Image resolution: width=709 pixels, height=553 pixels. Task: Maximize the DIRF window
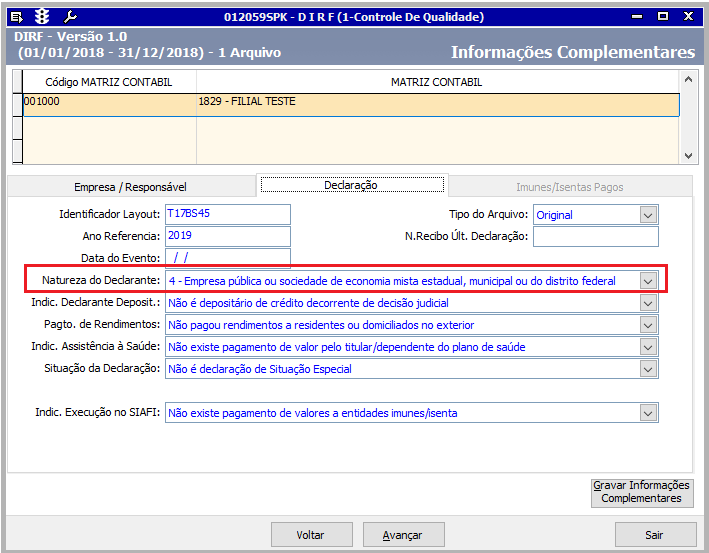663,16
